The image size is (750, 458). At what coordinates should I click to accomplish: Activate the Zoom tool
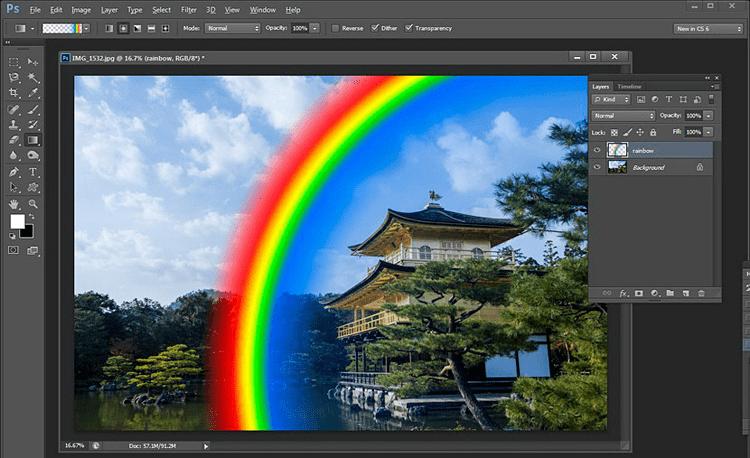point(32,203)
